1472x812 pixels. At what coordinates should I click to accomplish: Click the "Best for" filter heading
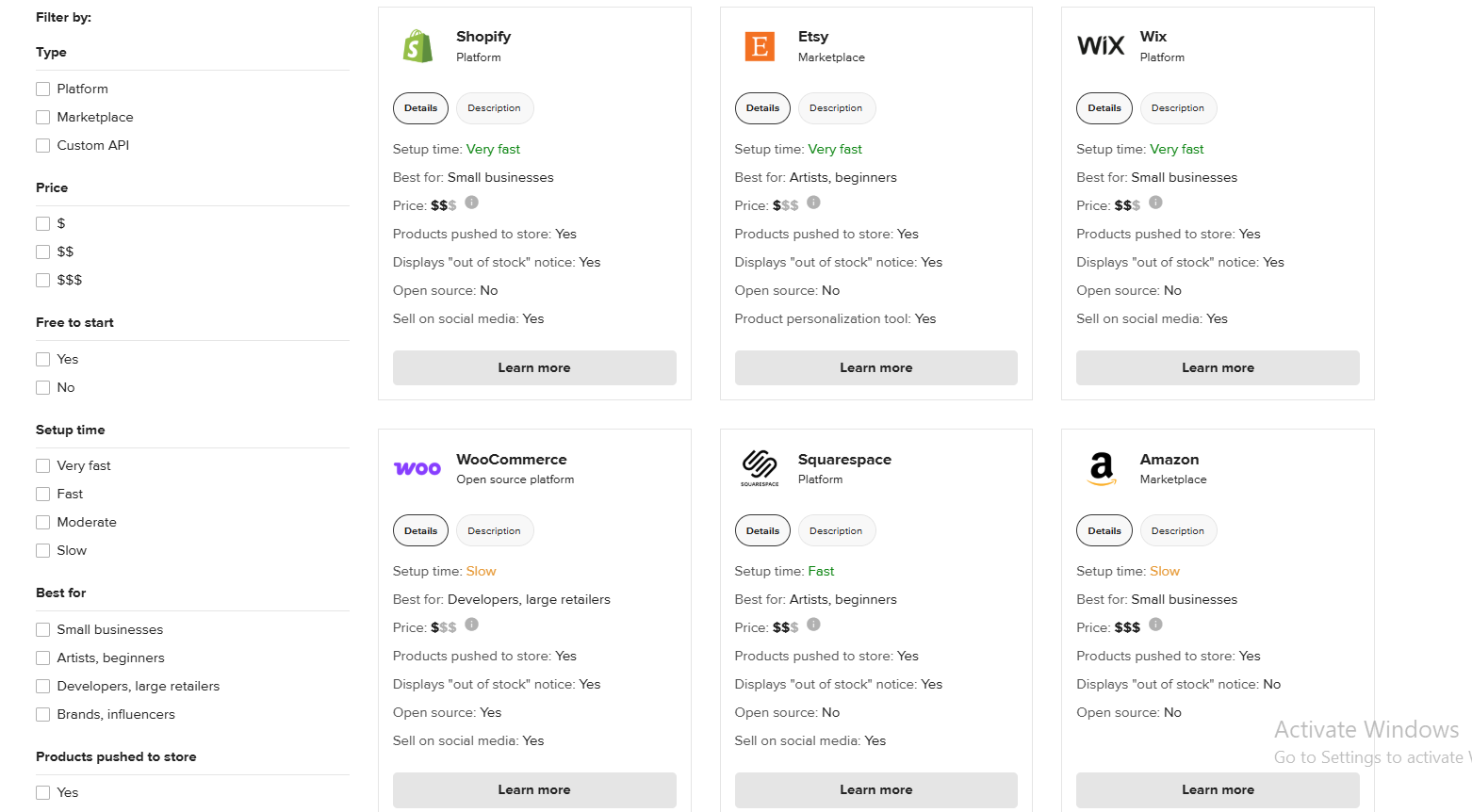click(x=60, y=593)
